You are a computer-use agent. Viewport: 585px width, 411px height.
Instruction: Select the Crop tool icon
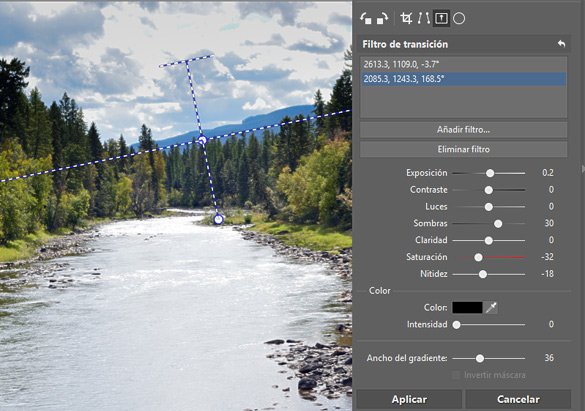(406, 18)
